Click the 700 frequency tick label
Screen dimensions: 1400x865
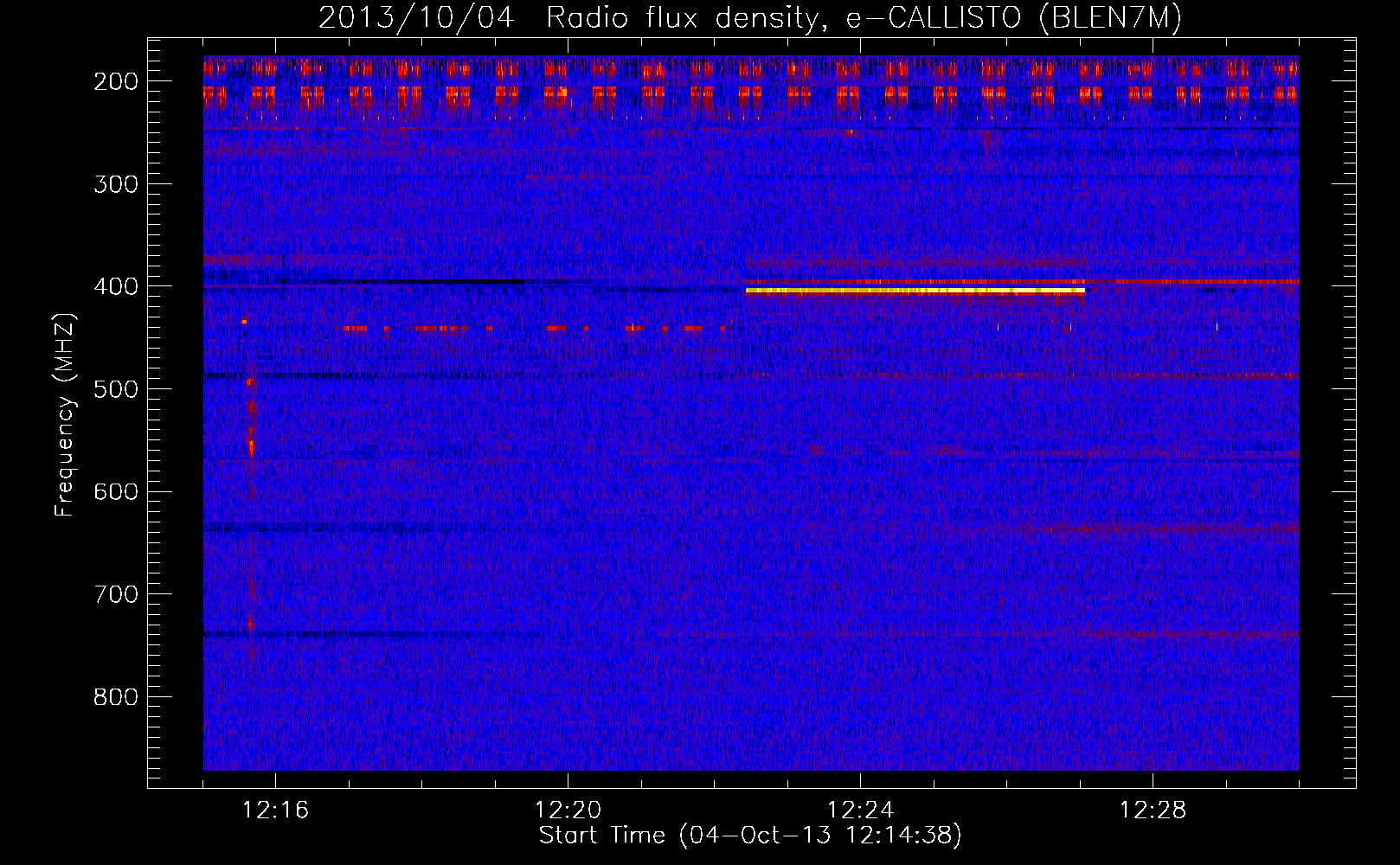[x=116, y=594]
